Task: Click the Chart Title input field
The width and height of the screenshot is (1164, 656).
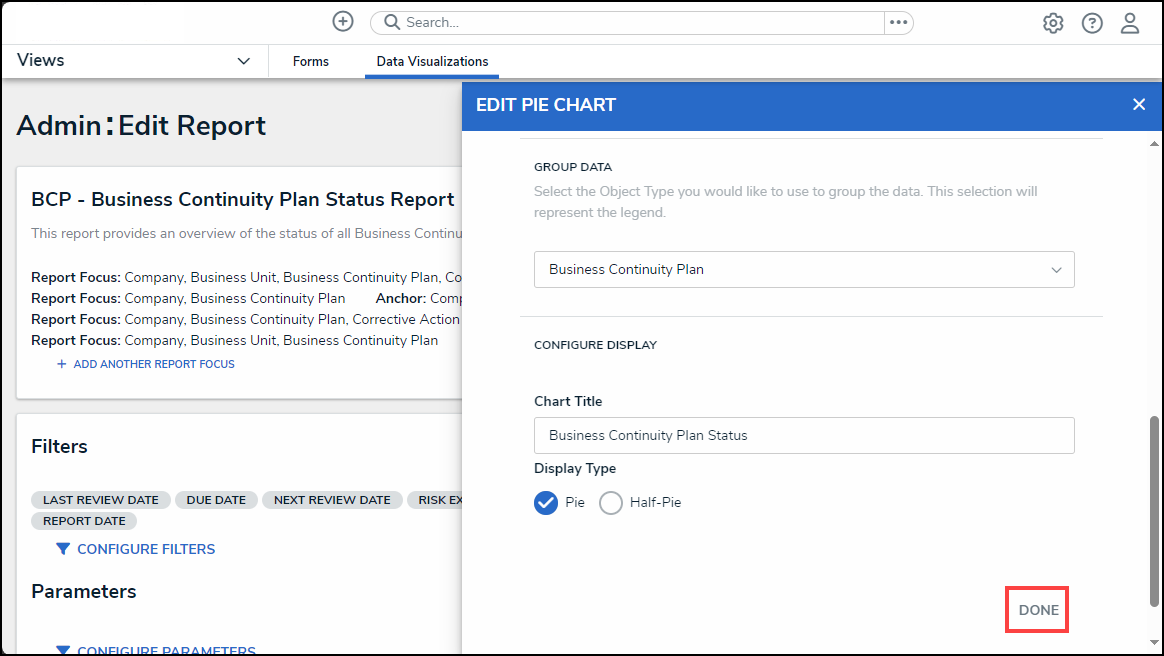Action: pos(804,436)
